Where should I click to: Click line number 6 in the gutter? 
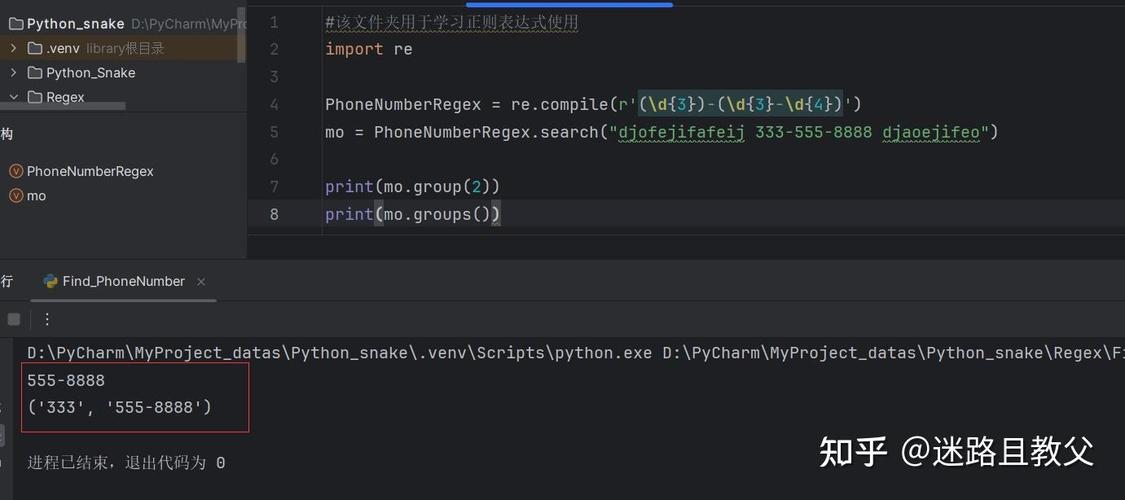pos(273,159)
